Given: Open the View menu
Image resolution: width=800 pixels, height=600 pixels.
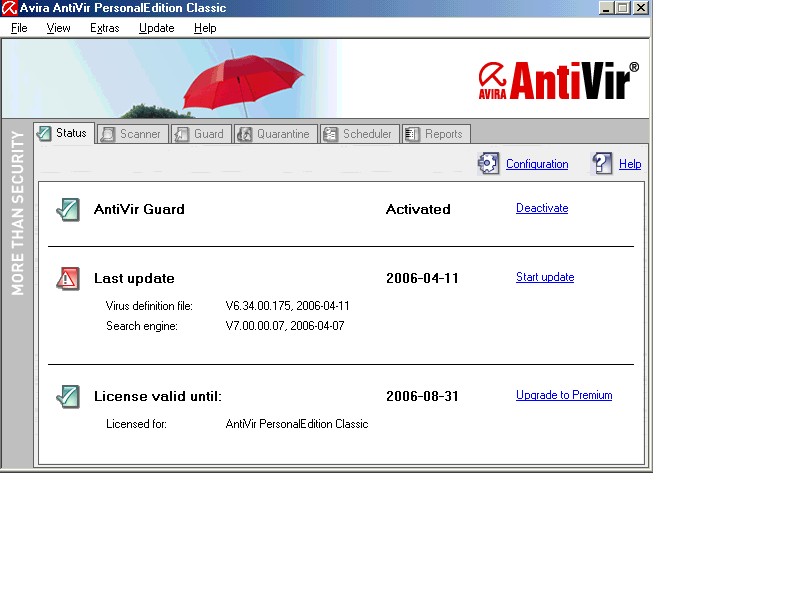Looking at the screenshot, I should (x=58, y=28).
